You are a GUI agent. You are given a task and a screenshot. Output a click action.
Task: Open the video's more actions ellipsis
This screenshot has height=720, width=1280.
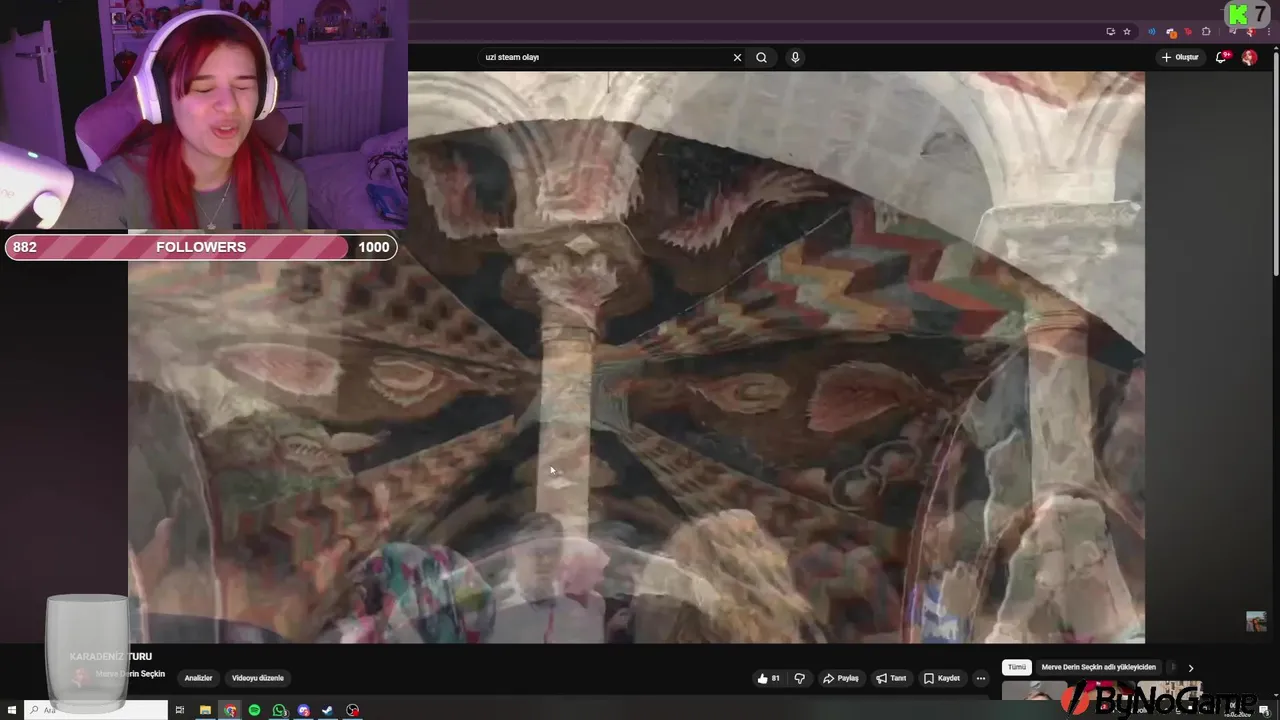click(x=980, y=678)
